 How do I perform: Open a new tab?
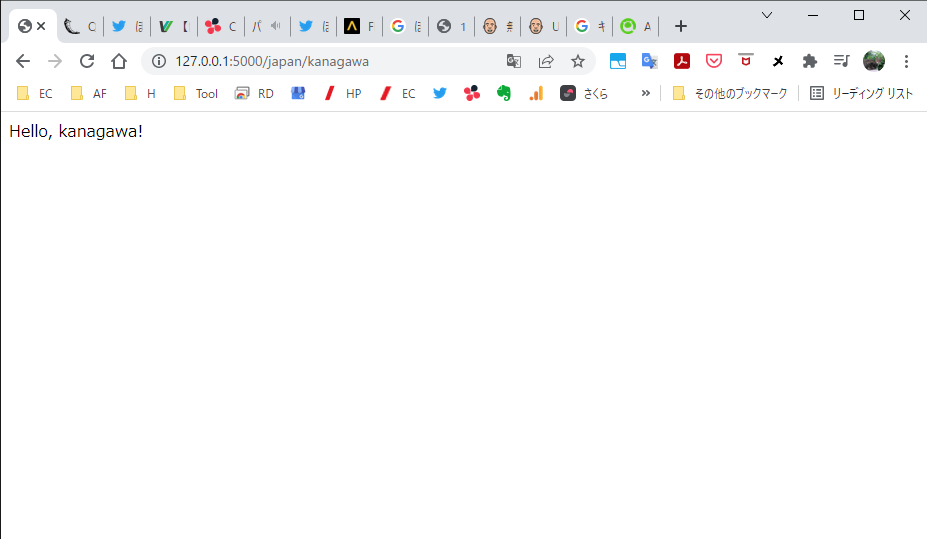point(681,26)
